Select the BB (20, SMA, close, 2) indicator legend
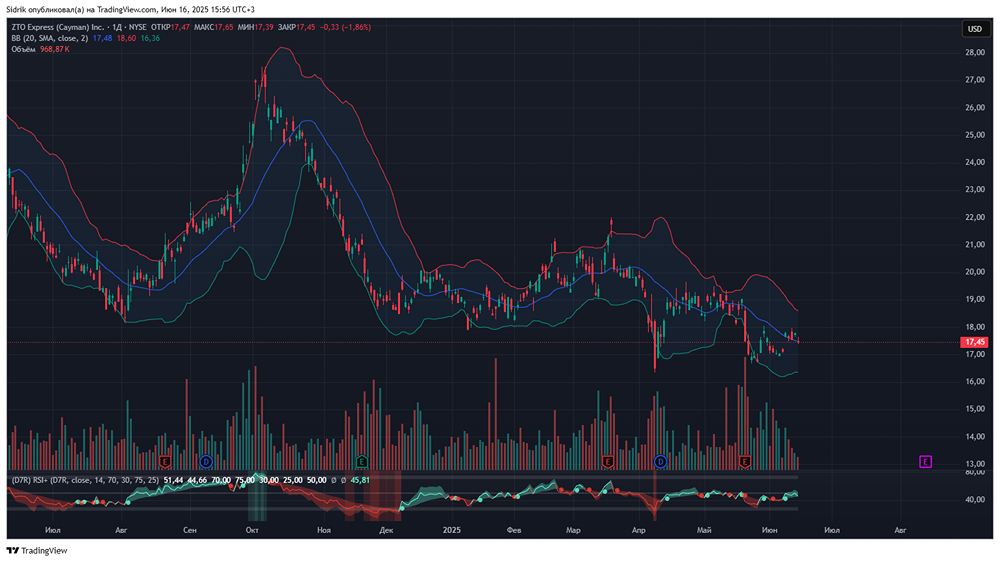1000x562 pixels. [x=49, y=38]
